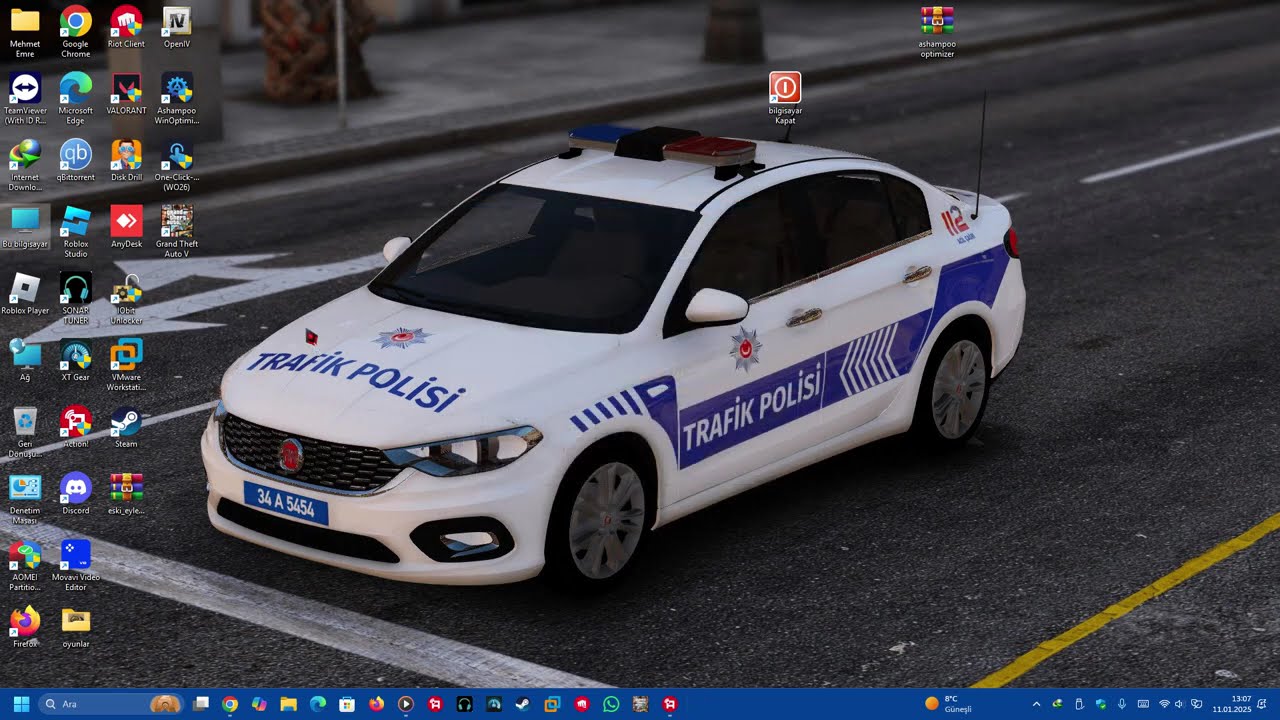
Task: Open the notifications bell icon
Action: click(1262, 704)
